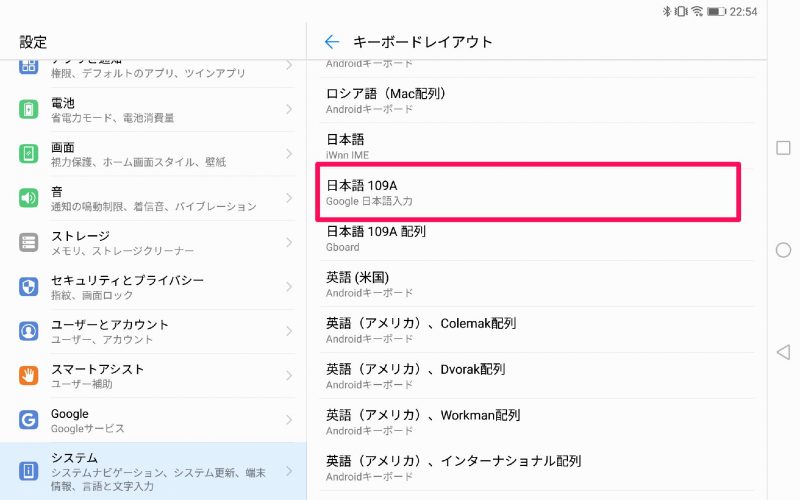Open the 画面 display settings icon
Image resolution: width=800 pixels, height=500 pixels.
29,154
